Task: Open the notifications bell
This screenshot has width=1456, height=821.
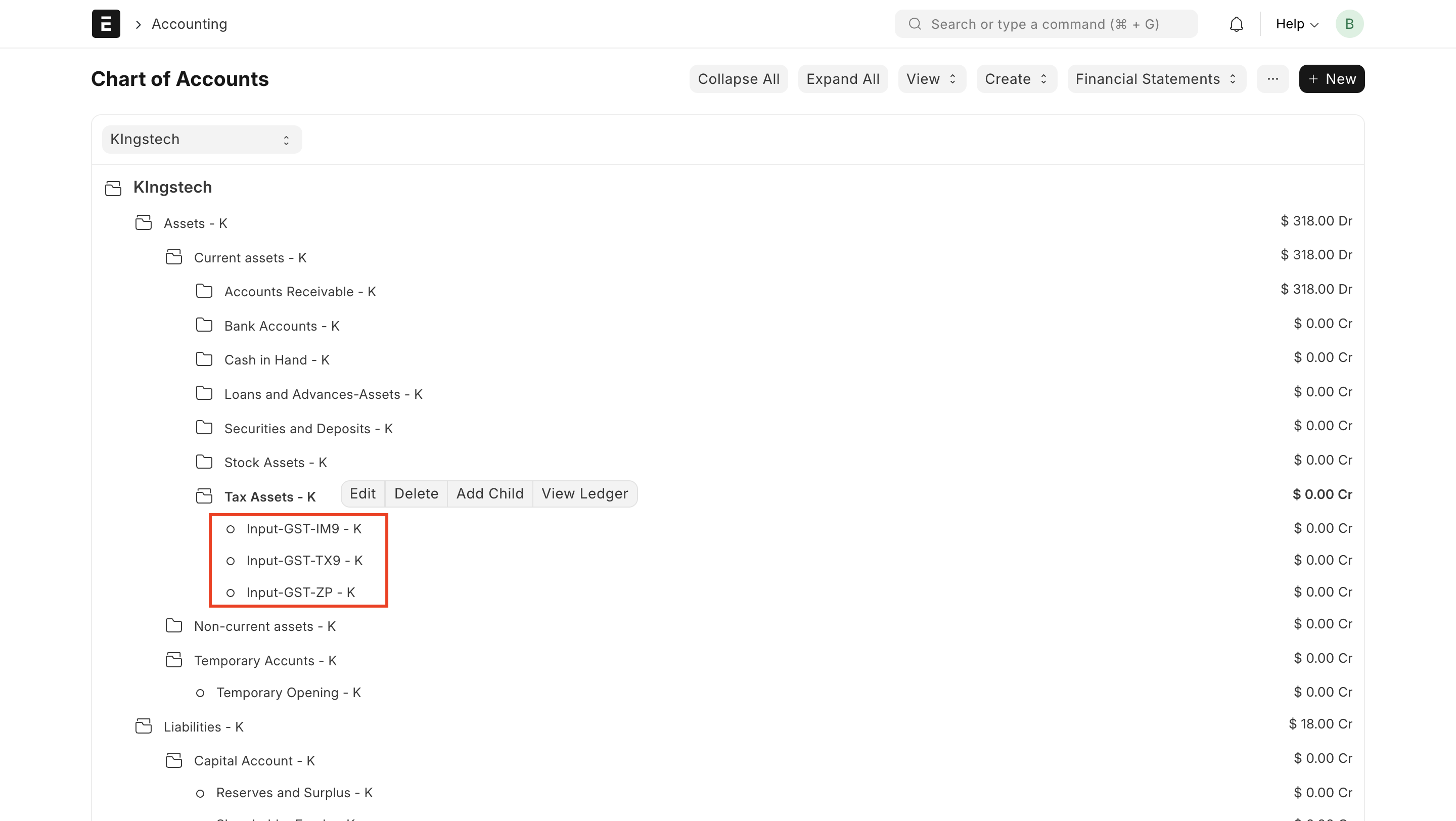Action: pos(1236,24)
